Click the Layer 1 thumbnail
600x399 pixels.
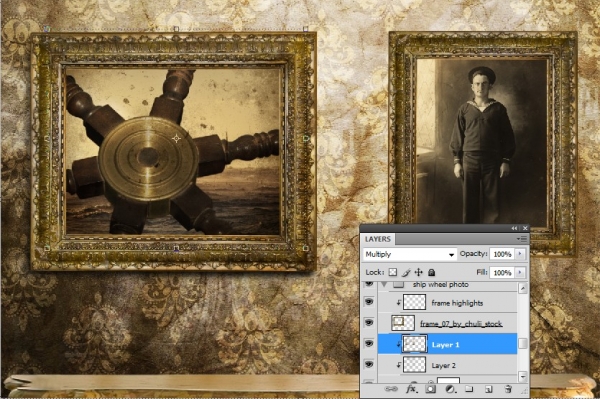pyautogui.click(x=414, y=344)
